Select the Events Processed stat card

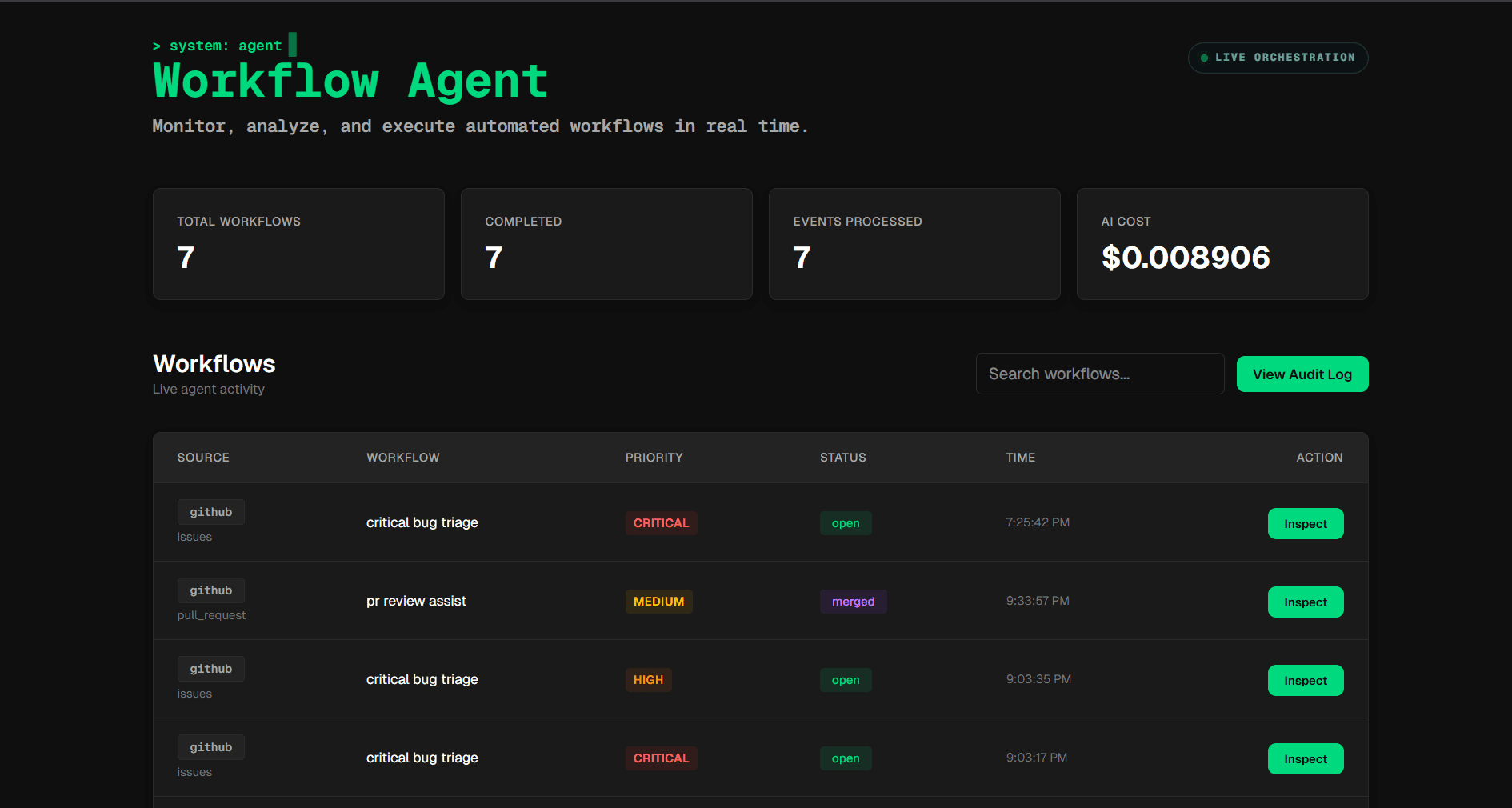click(x=914, y=244)
